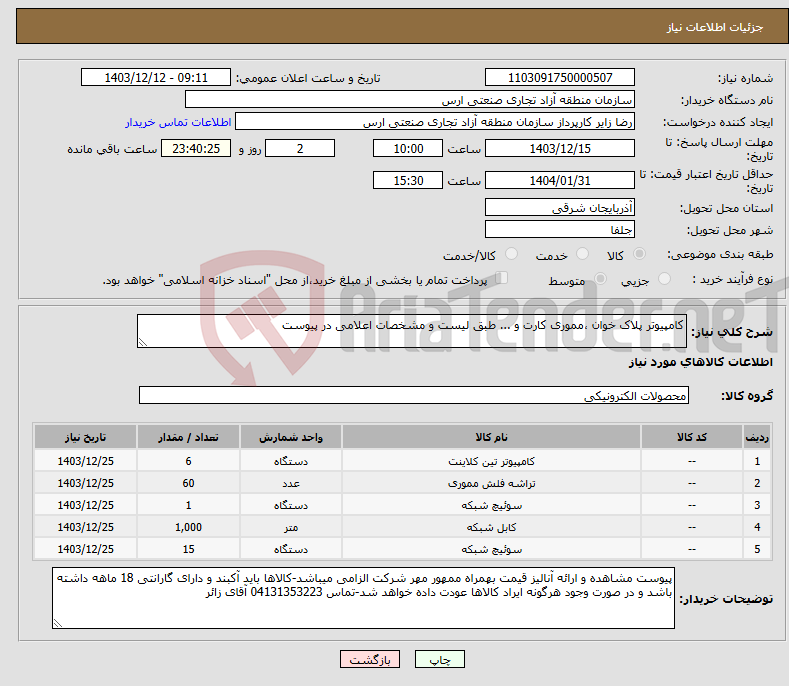Open the اطلاعات تماس خریدار link
Screen dimensions: 789x686
pyautogui.click(x=178, y=122)
